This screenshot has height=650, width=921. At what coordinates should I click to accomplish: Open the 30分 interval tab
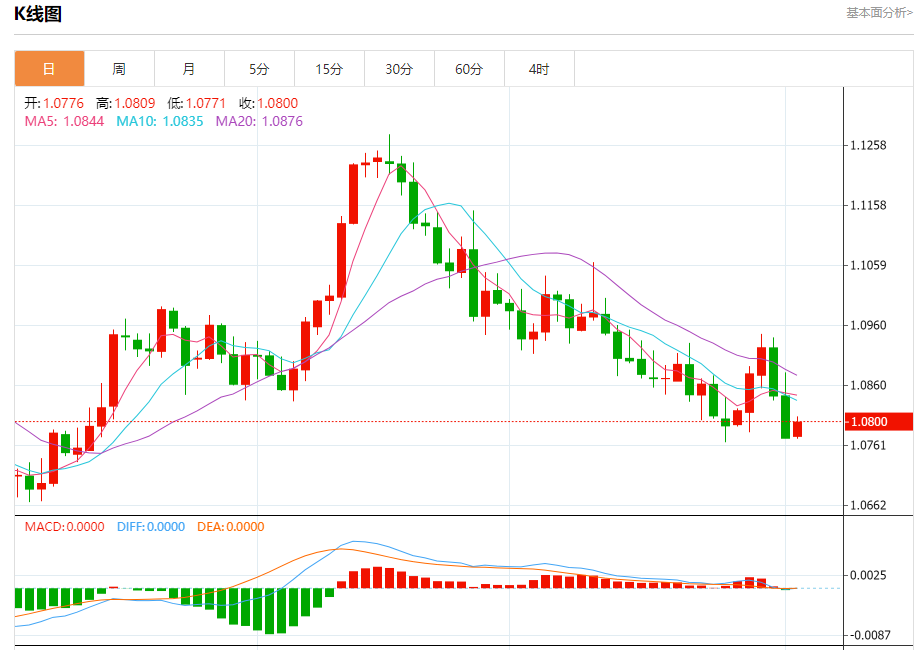coord(399,69)
